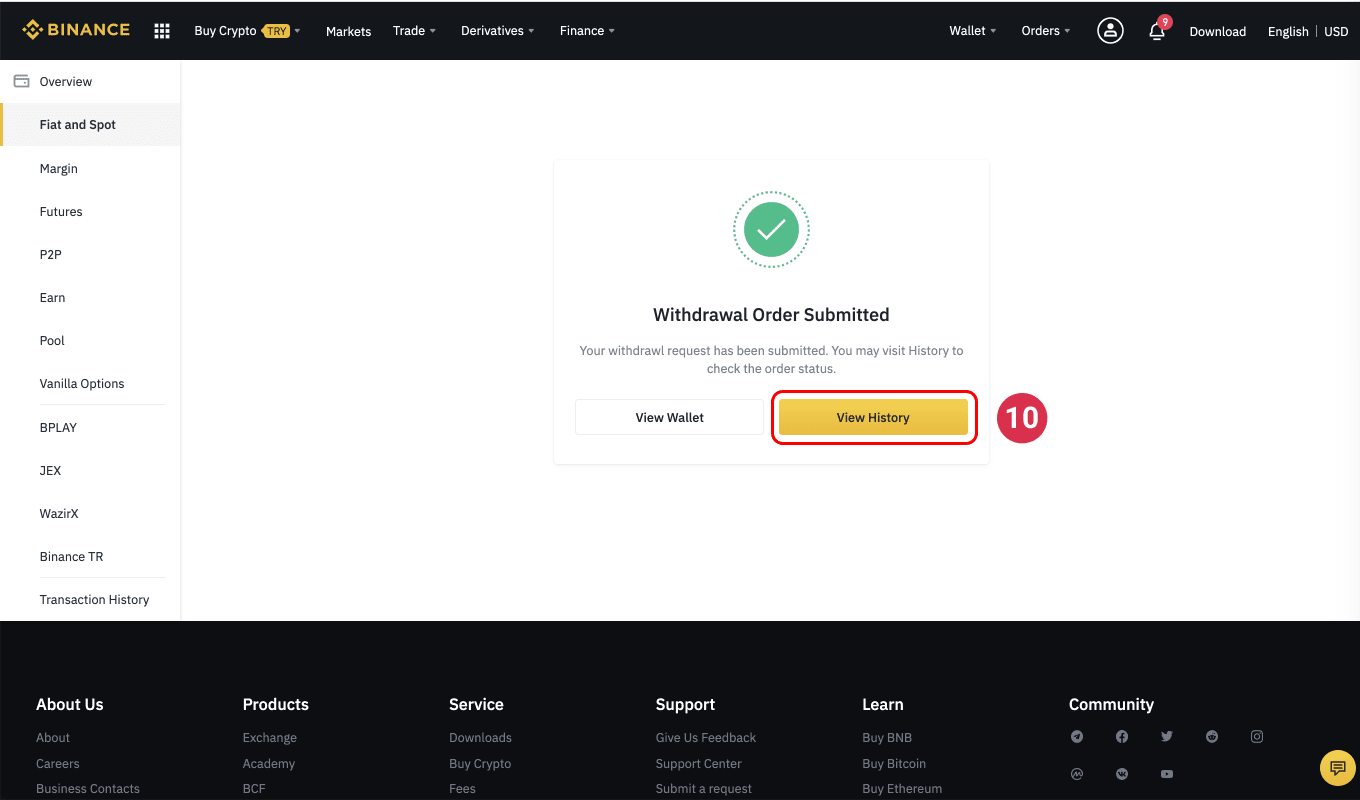Select Fiat and Spot in sidebar
Viewport: 1360px width, 800px height.
(90, 125)
